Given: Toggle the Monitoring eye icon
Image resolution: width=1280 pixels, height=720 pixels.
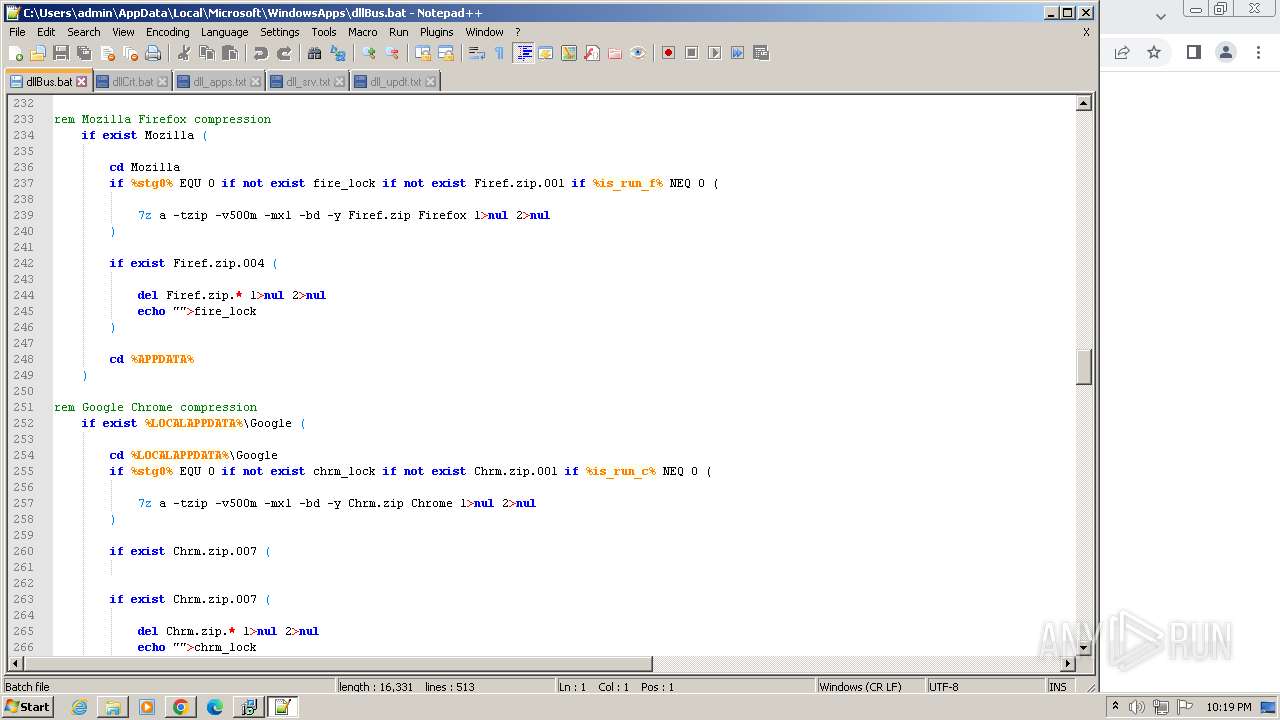Looking at the screenshot, I should point(638,53).
